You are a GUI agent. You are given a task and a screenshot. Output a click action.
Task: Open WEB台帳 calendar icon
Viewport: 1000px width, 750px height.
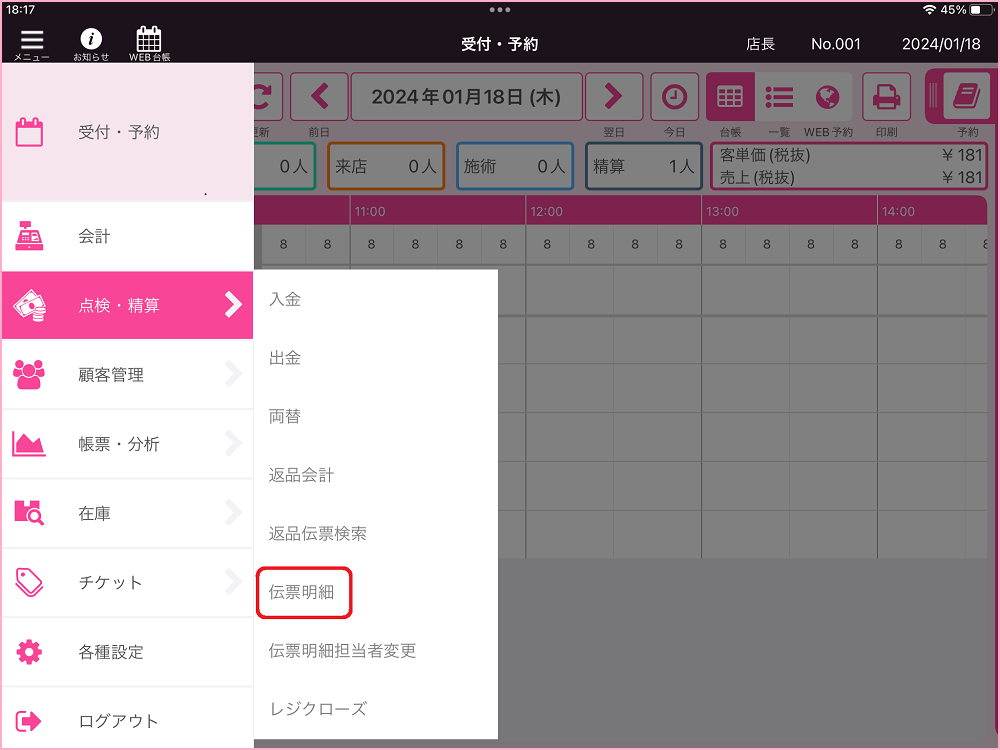pos(149,42)
